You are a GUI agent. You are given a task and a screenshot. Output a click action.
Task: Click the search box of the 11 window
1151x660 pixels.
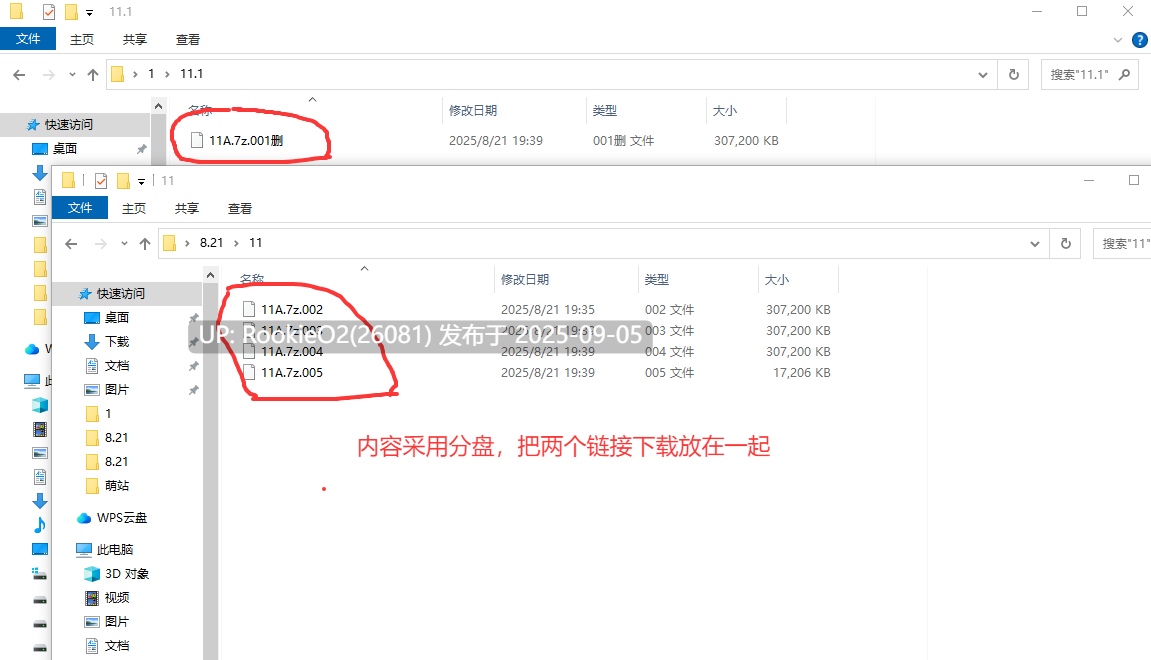coord(1122,243)
